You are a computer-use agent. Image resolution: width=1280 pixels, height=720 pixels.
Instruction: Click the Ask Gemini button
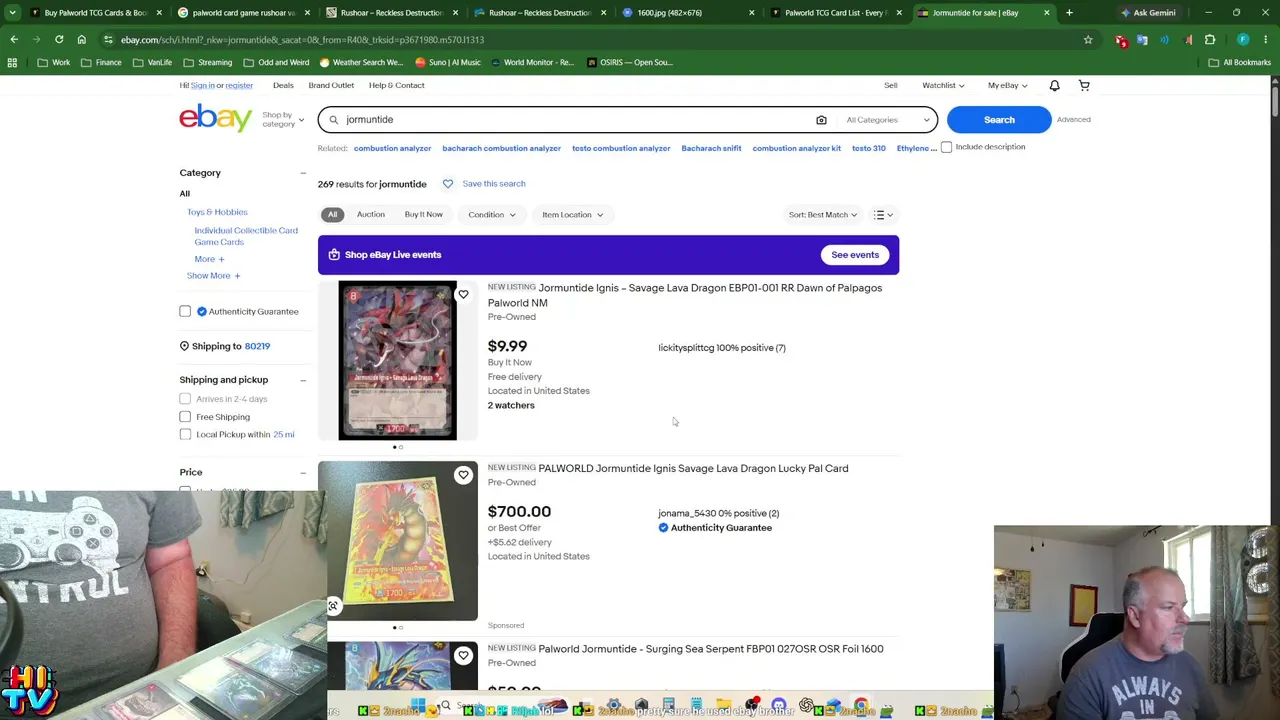coord(1148,13)
